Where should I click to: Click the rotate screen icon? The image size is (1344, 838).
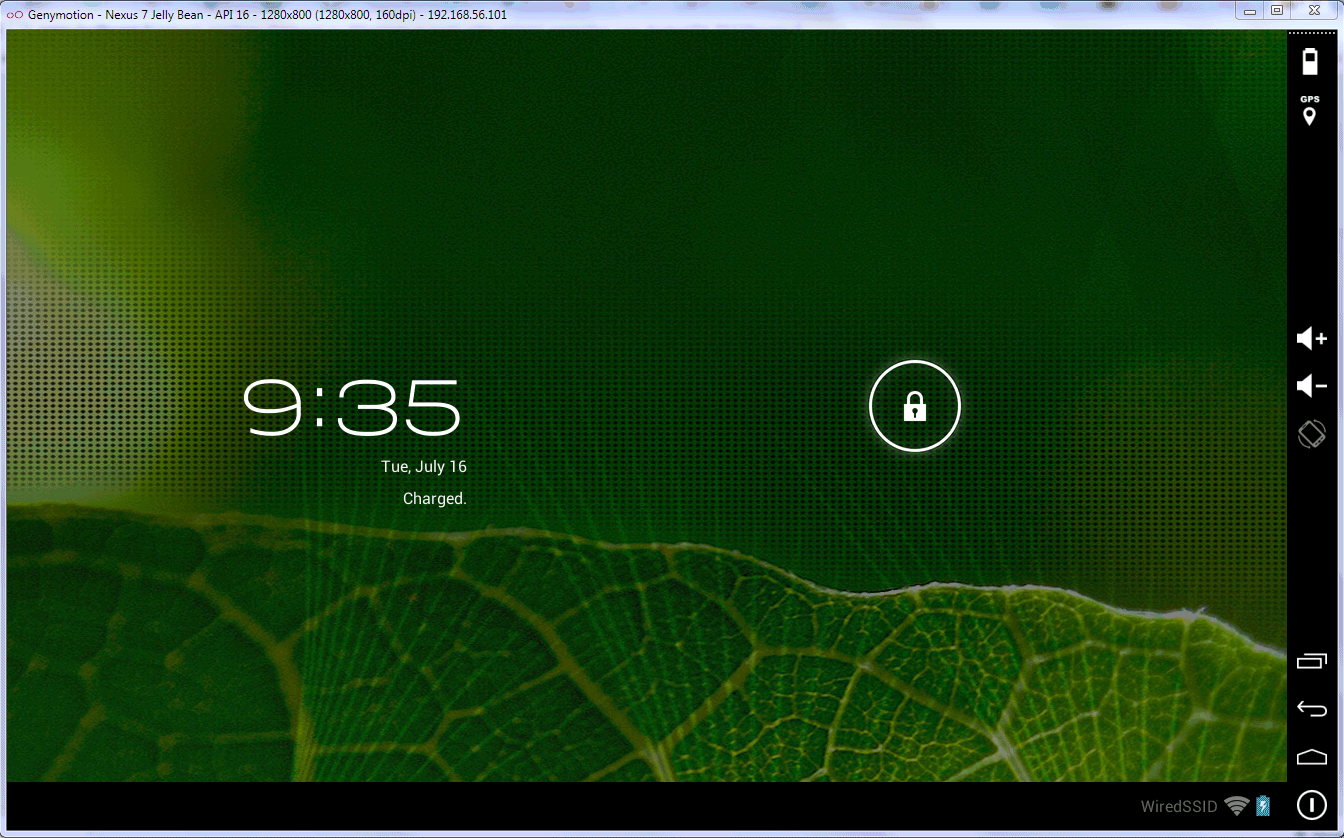click(x=1311, y=434)
